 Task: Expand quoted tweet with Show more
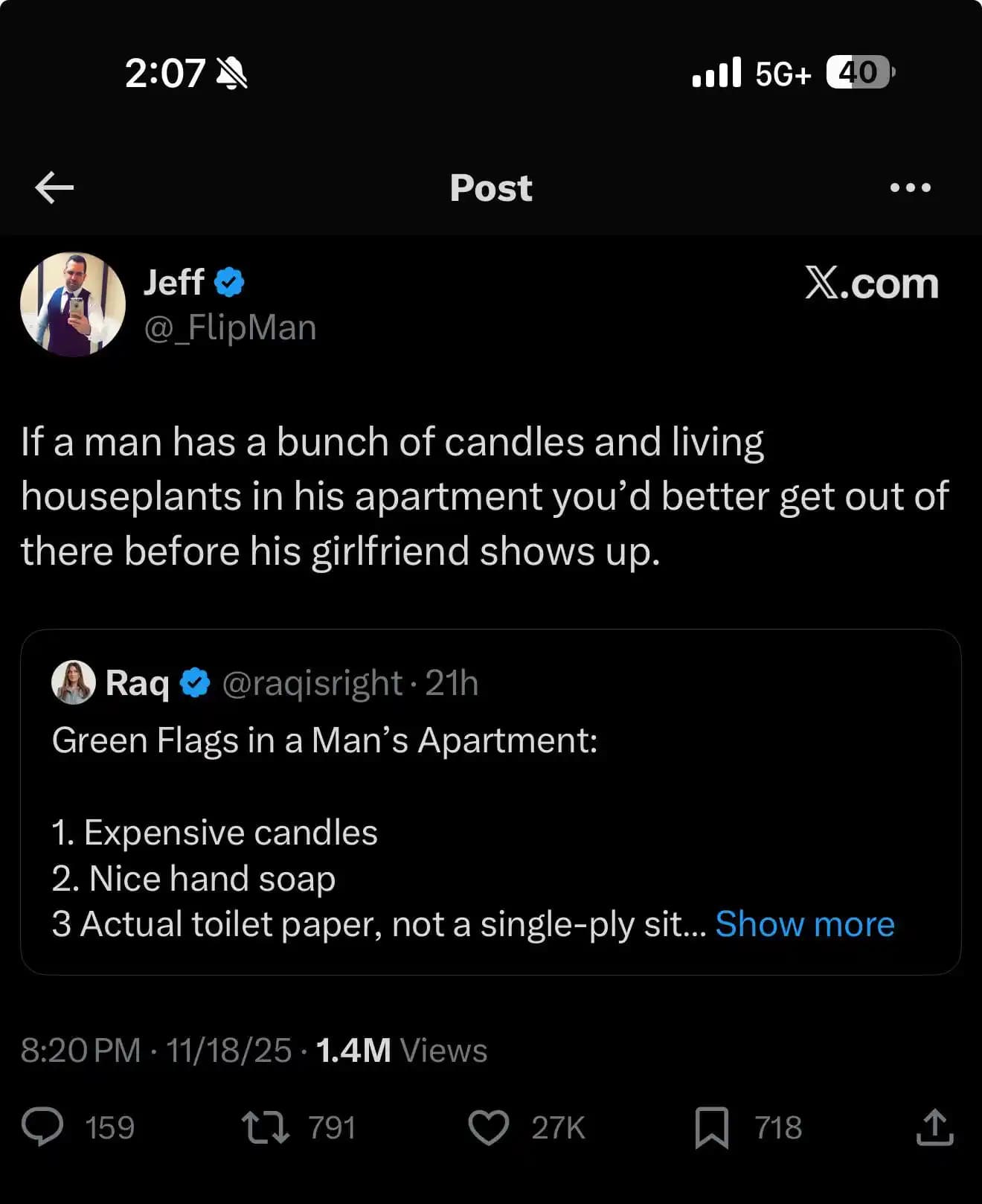[x=804, y=924]
